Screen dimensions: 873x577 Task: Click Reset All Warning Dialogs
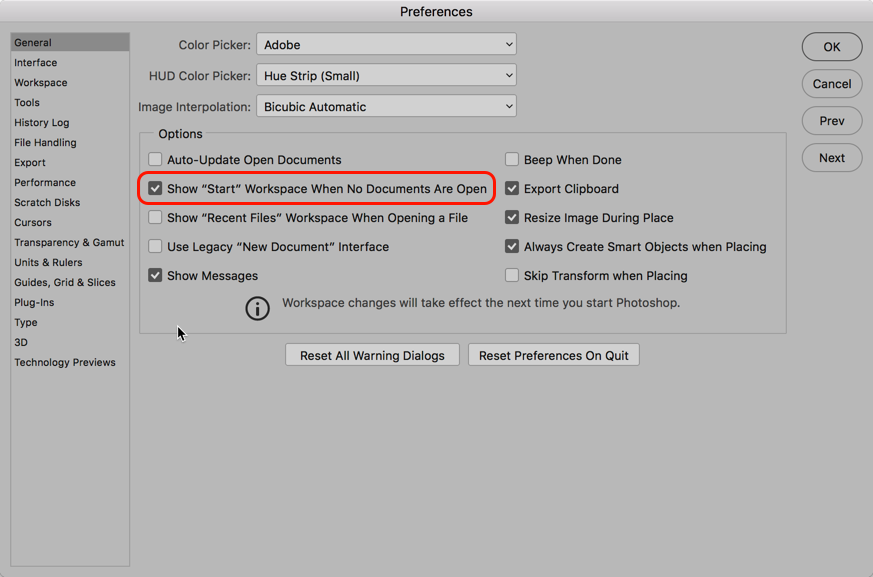[372, 356]
